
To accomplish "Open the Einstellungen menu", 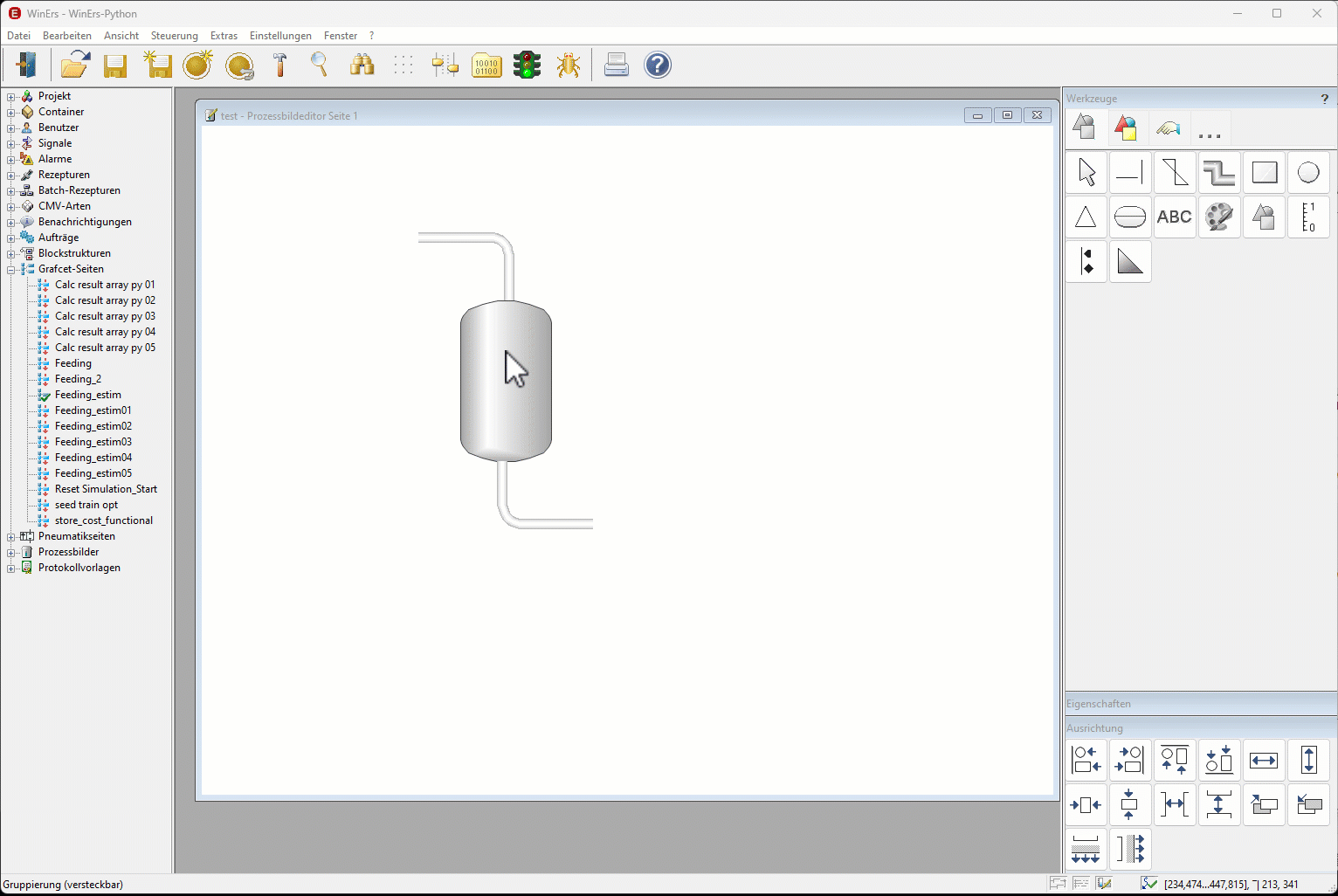I will tap(280, 36).
